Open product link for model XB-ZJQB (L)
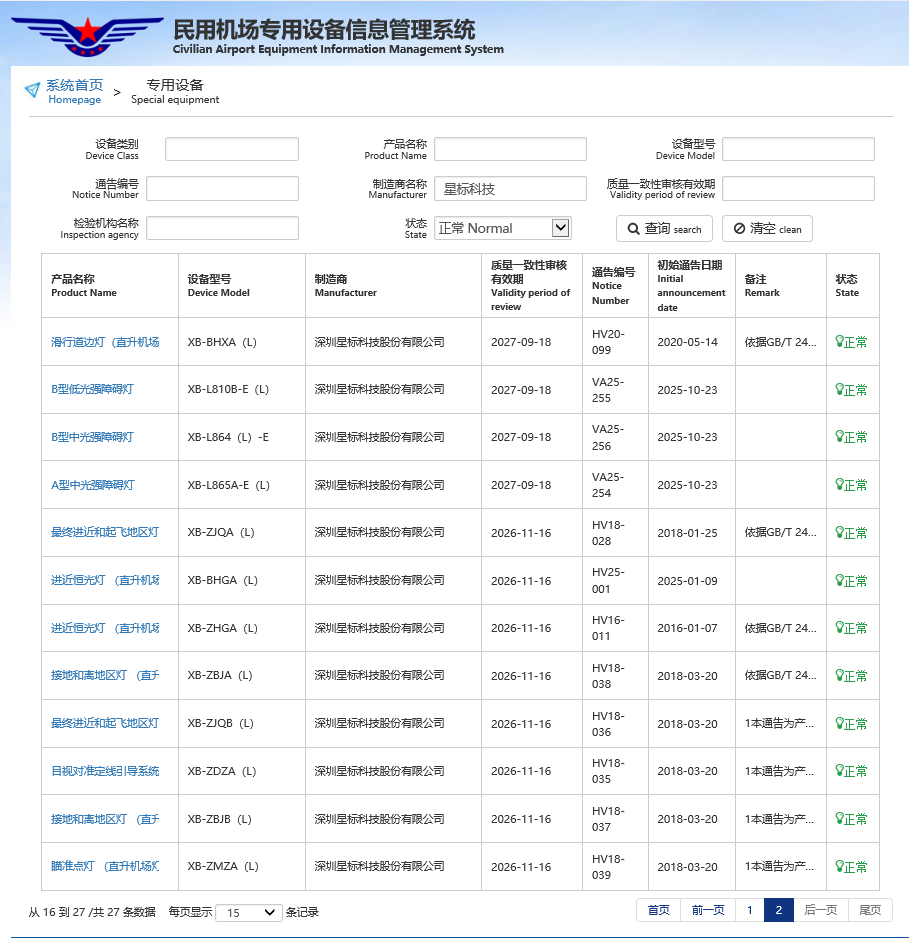The image size is (909, 938). point(105,723)
